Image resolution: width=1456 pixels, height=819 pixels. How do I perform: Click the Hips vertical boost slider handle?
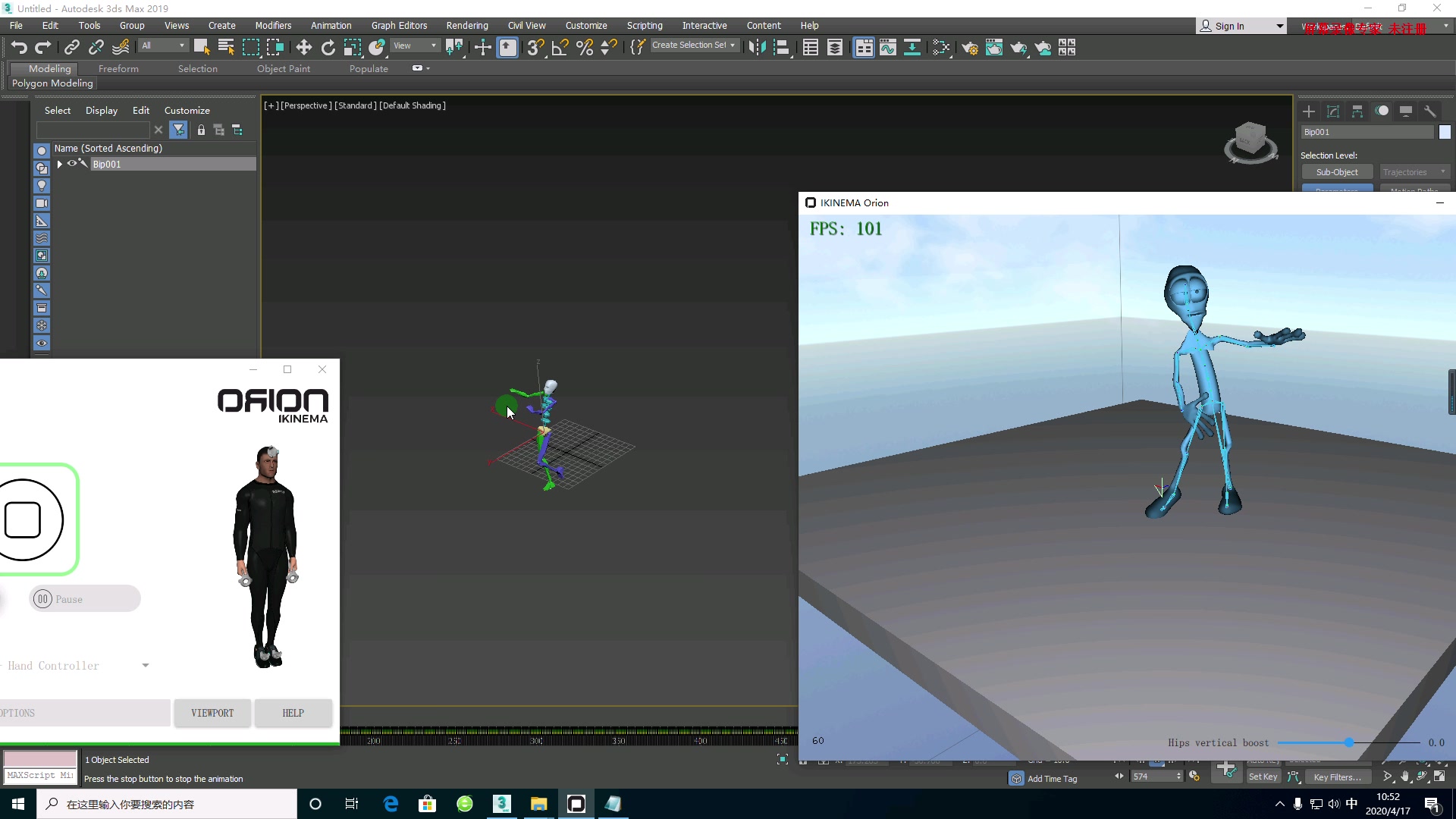coord(1349,742)
